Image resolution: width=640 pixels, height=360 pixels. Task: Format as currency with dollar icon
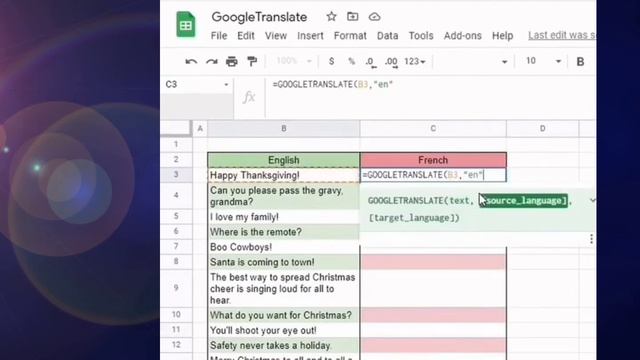click(331, 61)
